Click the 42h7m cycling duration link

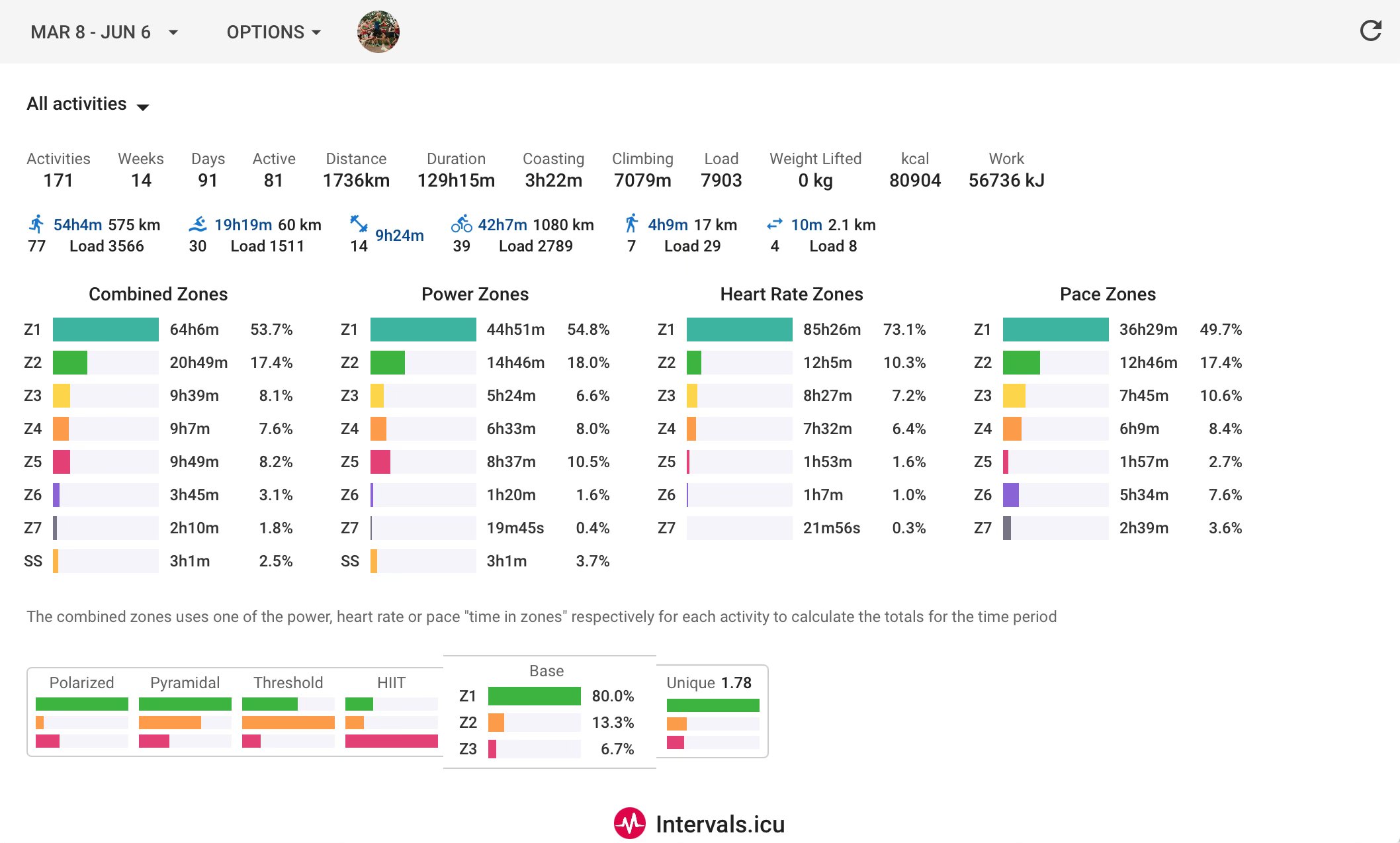point(502,225)
